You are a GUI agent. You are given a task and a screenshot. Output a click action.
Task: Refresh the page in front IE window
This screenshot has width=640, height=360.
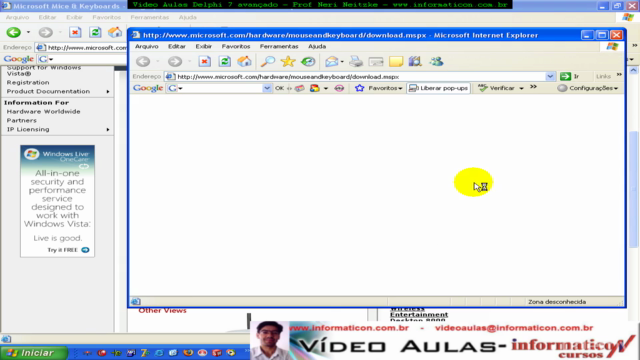tap(224, 62)
